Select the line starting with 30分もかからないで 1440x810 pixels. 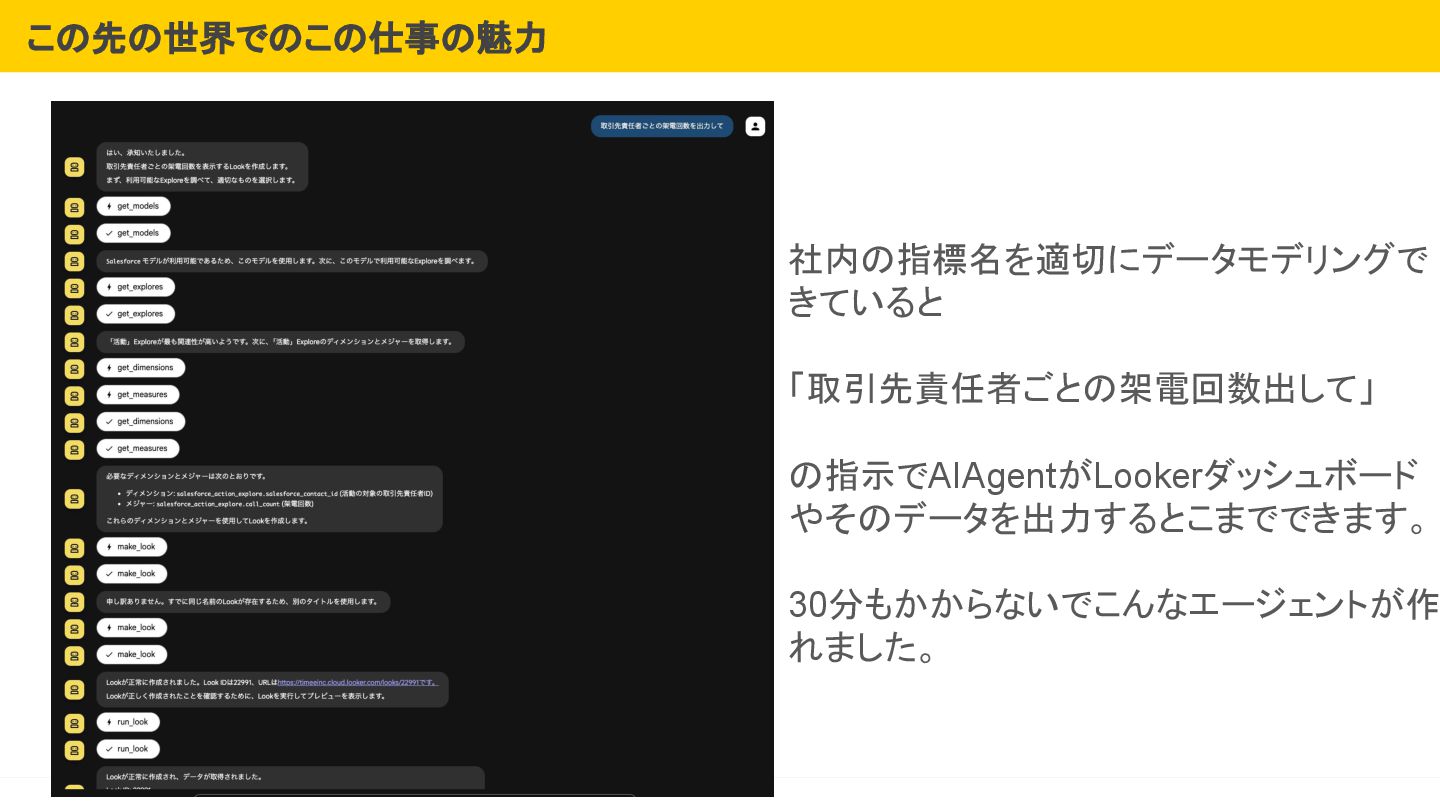click(1113, 605)
